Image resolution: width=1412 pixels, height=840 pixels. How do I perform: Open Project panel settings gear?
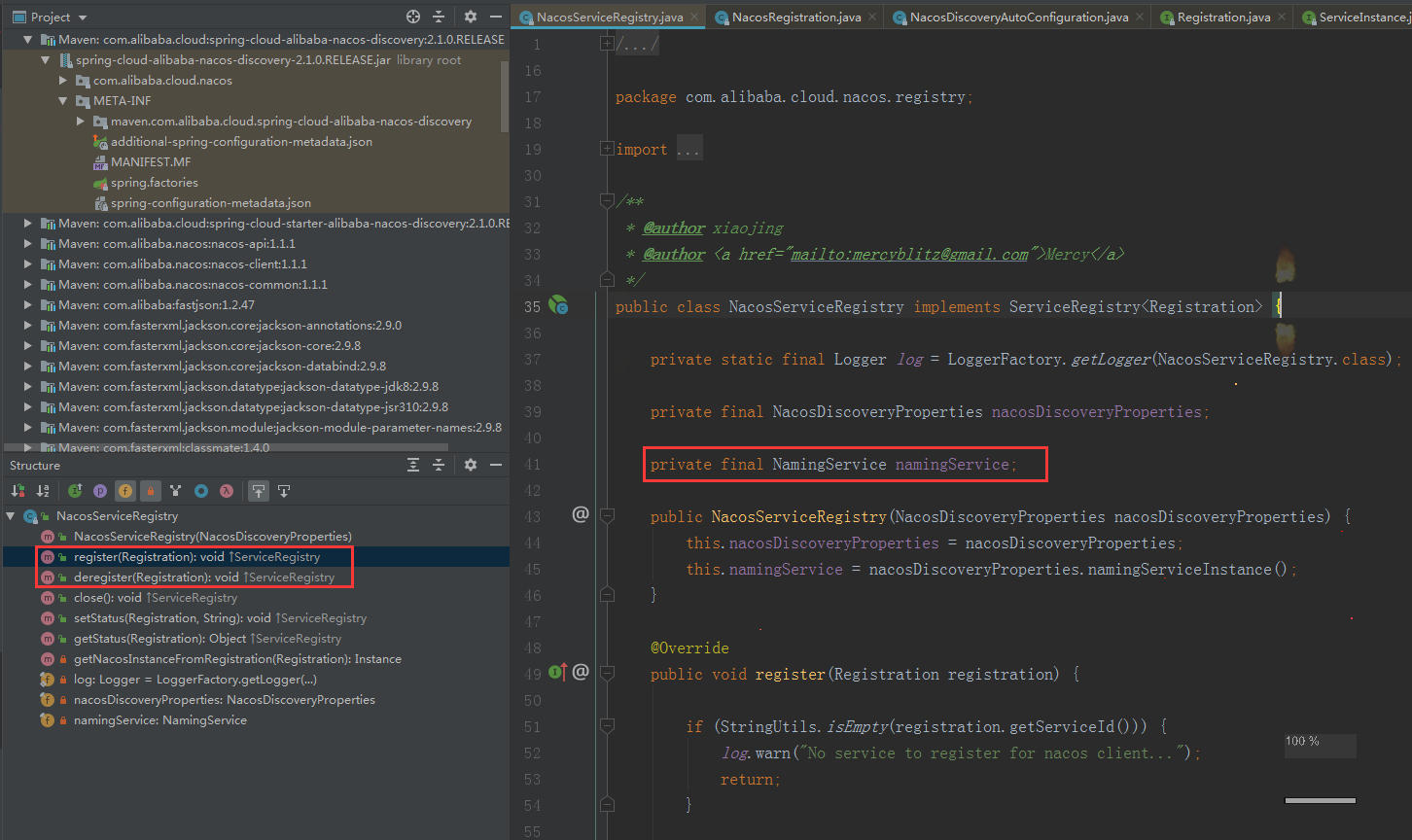click(x=471, y=17)
